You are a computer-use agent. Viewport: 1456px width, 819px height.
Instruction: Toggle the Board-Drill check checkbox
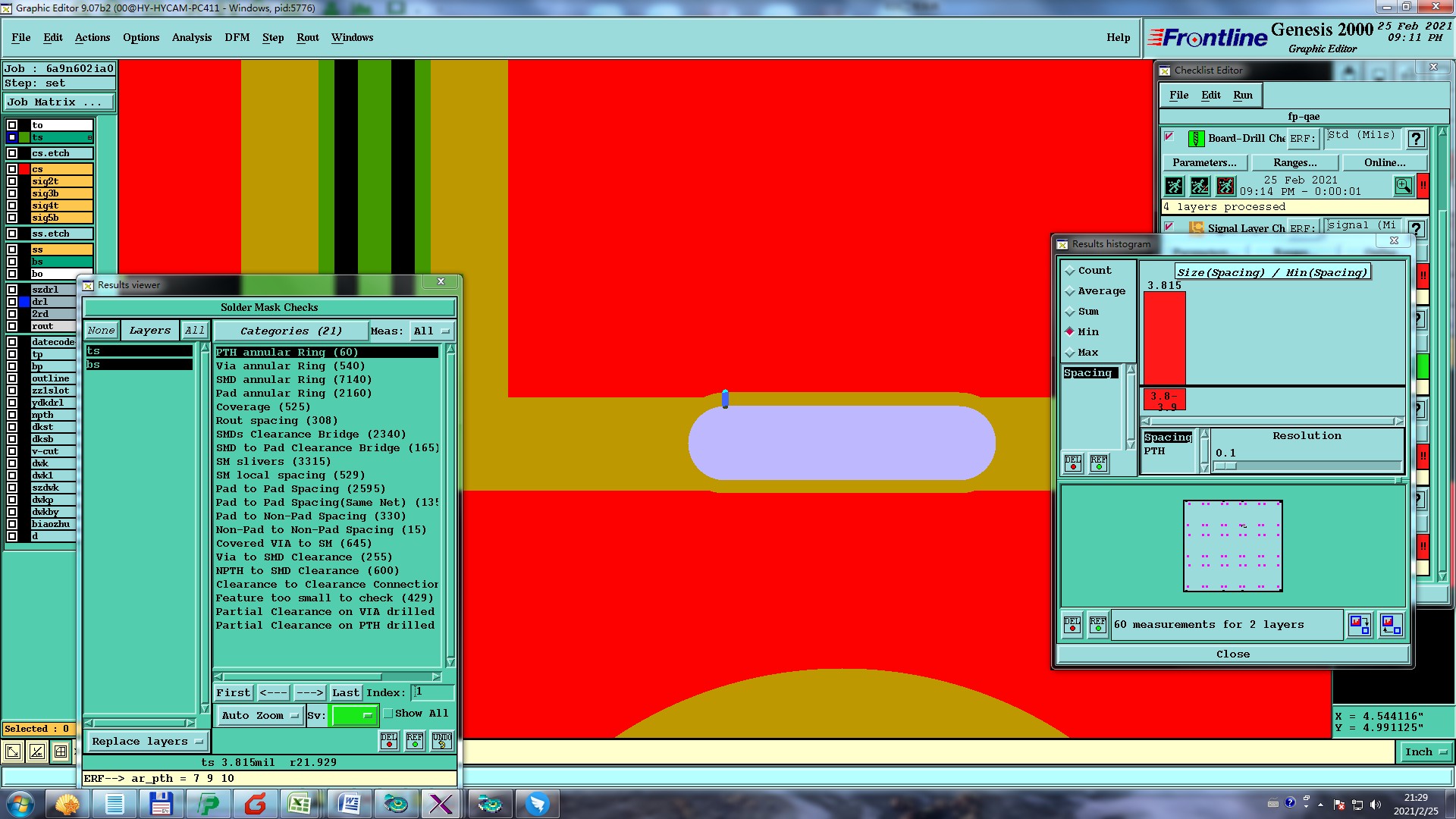pyautogui.click(x=1169, y=137)
